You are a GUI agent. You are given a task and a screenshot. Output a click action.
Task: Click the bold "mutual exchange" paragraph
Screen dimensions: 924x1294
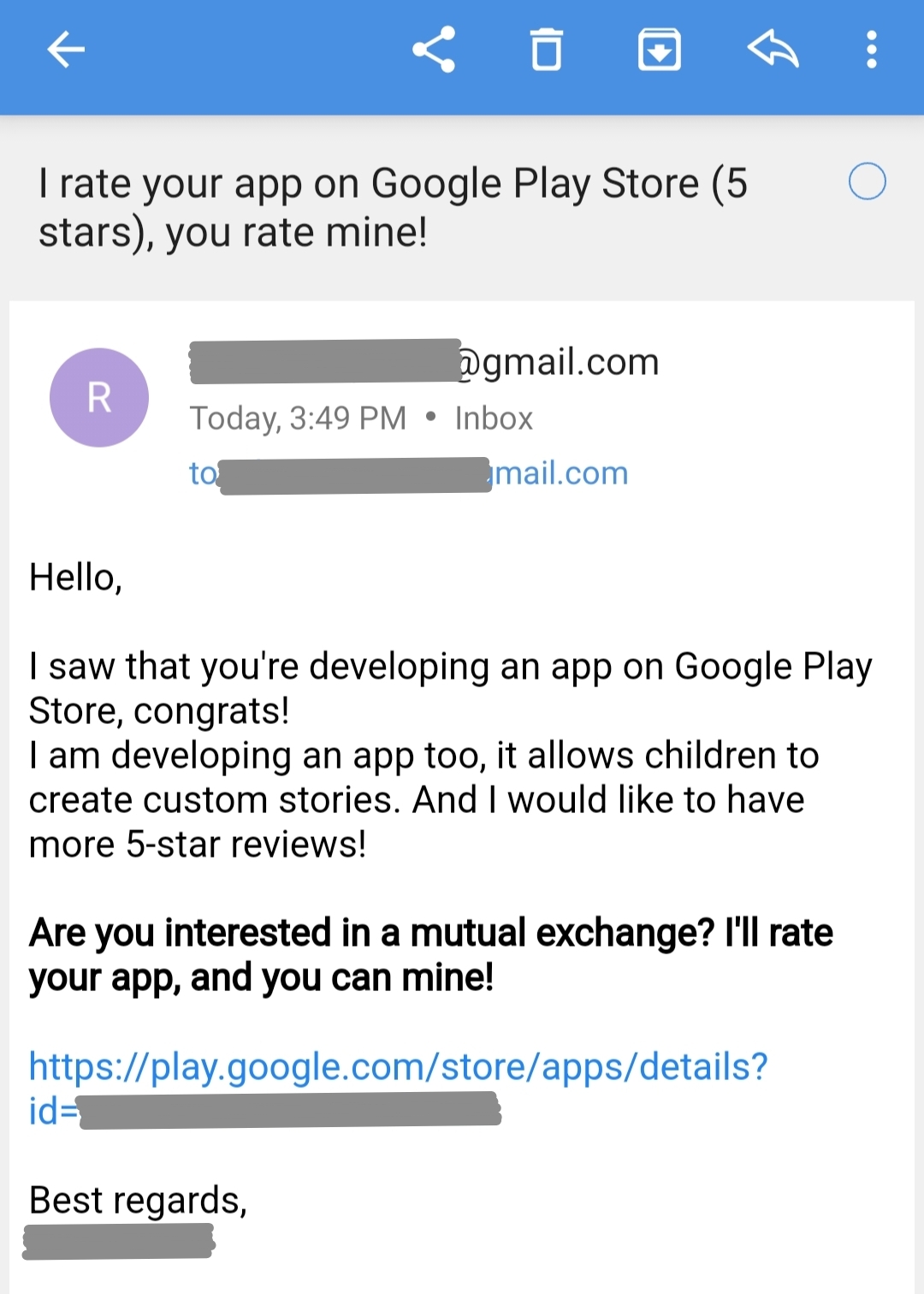tap(430, 955)
